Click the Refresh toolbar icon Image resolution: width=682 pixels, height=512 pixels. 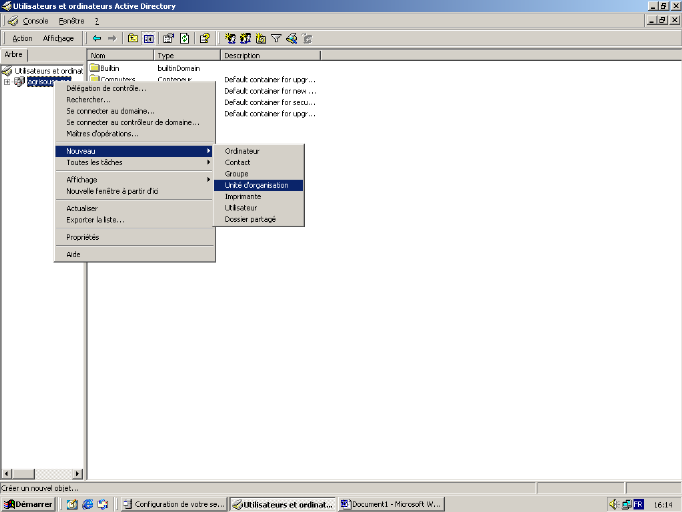click(x=185, y=38)
